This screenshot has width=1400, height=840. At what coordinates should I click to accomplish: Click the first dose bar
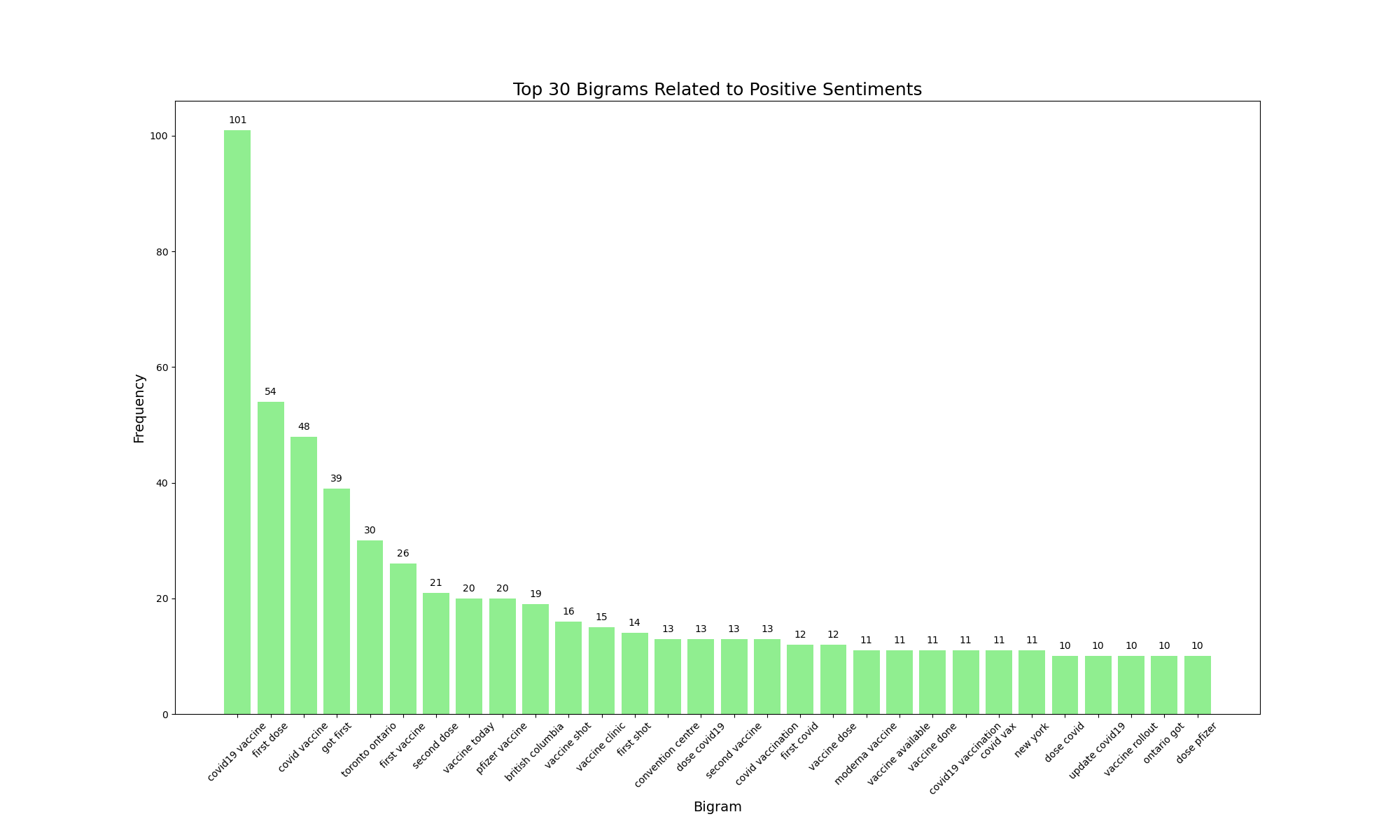pos(270,558)
